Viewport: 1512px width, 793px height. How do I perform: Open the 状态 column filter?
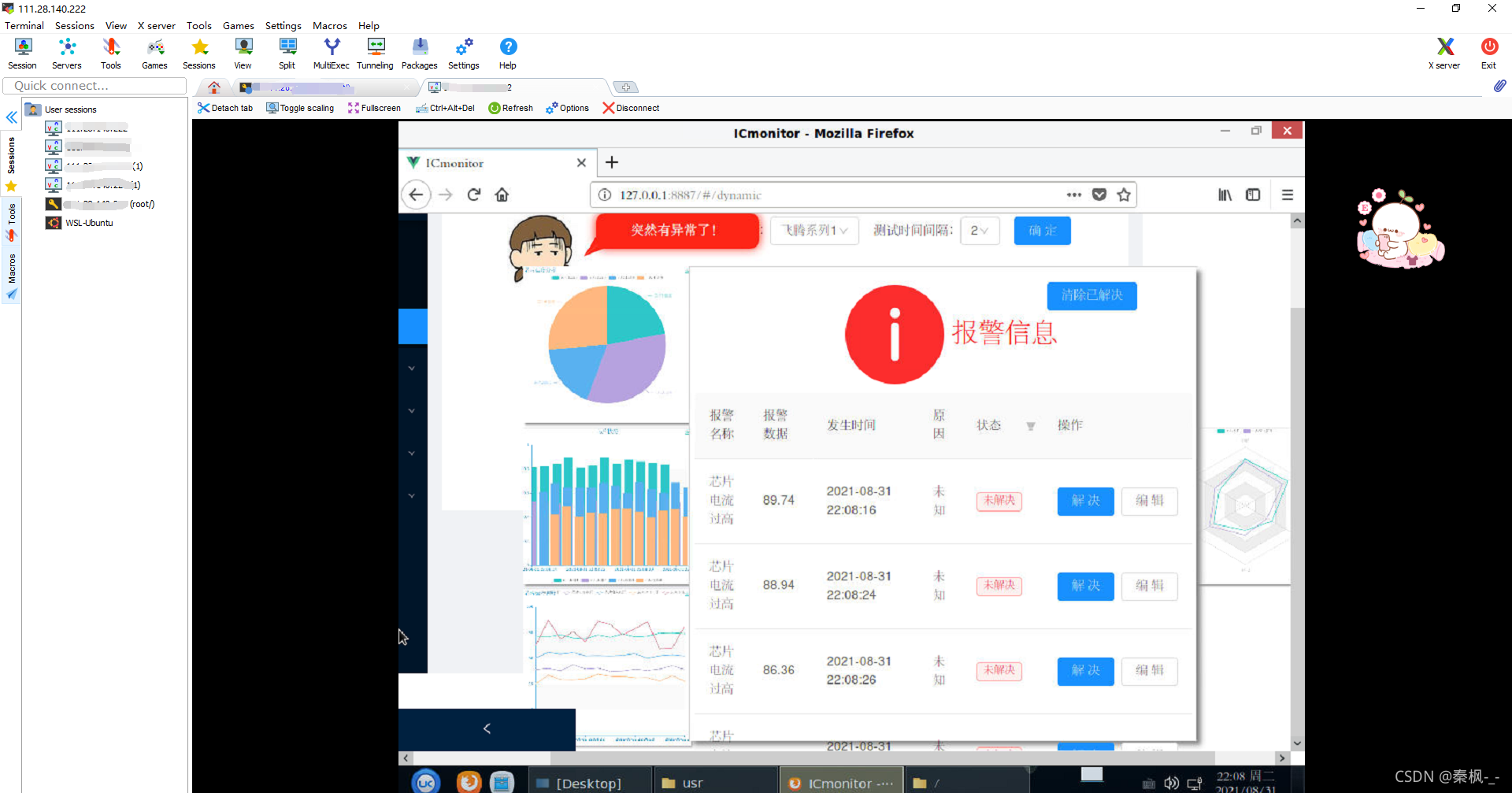pyautogui.click(x=1030, y=426)
